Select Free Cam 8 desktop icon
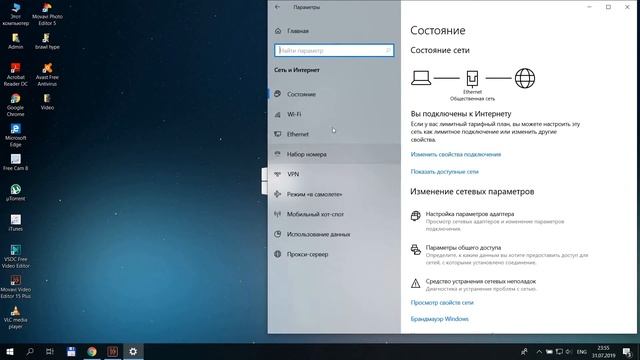 [x=16, y=162]
